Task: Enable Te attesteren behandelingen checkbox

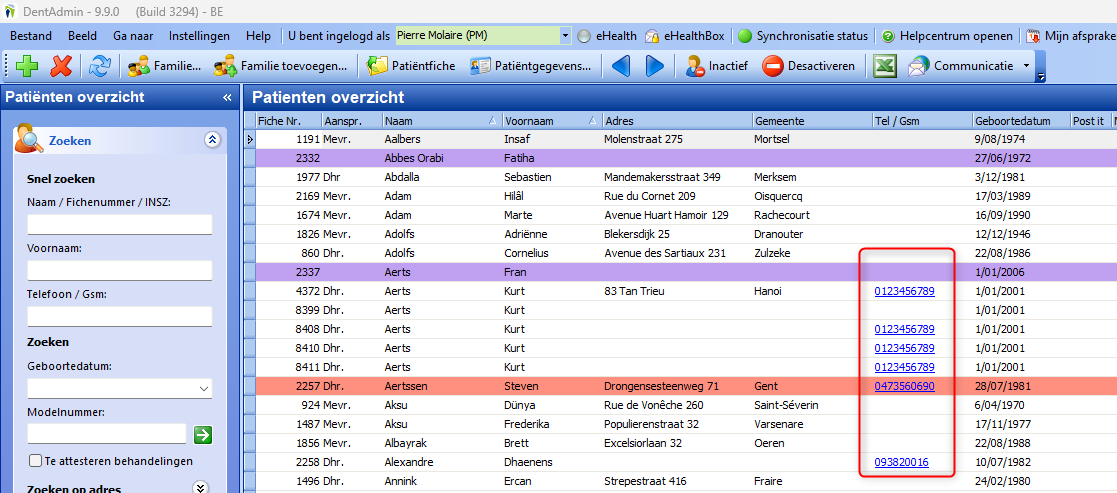Action: [x=36, y=461]
